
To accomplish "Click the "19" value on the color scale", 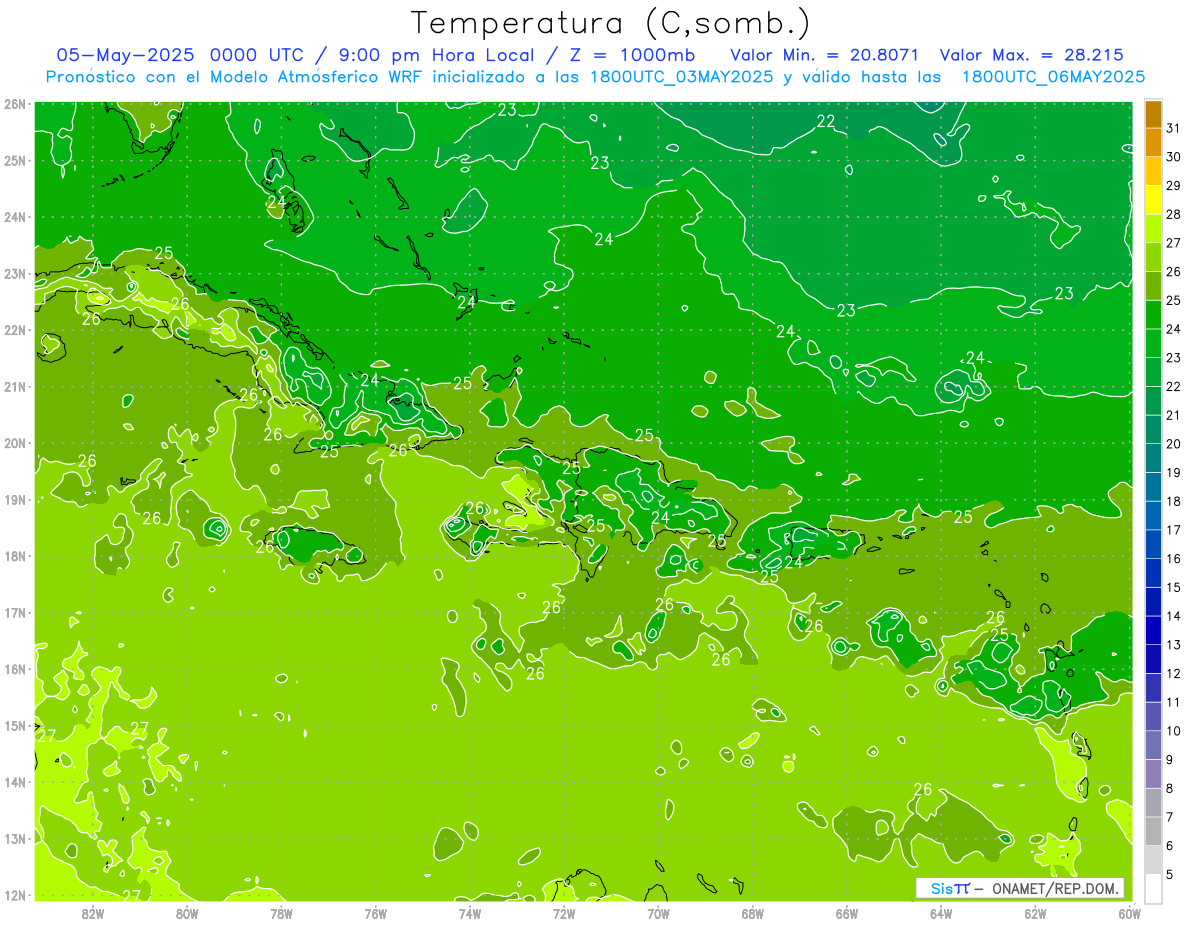I will coord(1174,472).
